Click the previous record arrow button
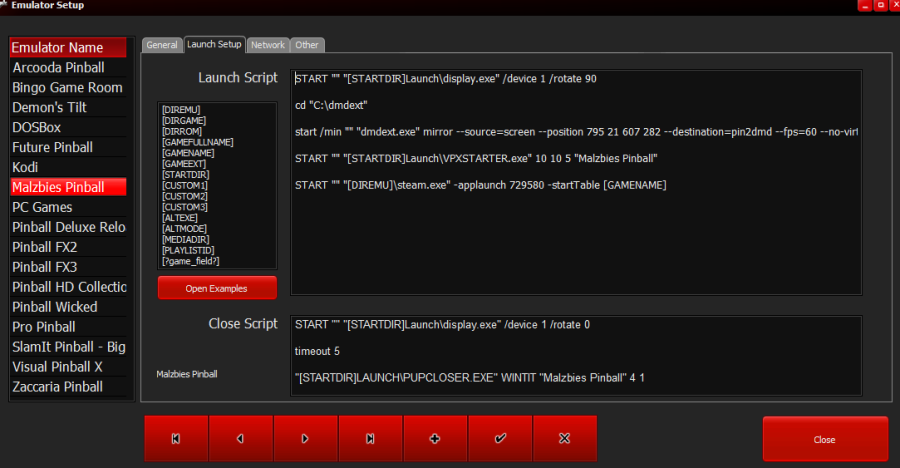 click(241, 439)
